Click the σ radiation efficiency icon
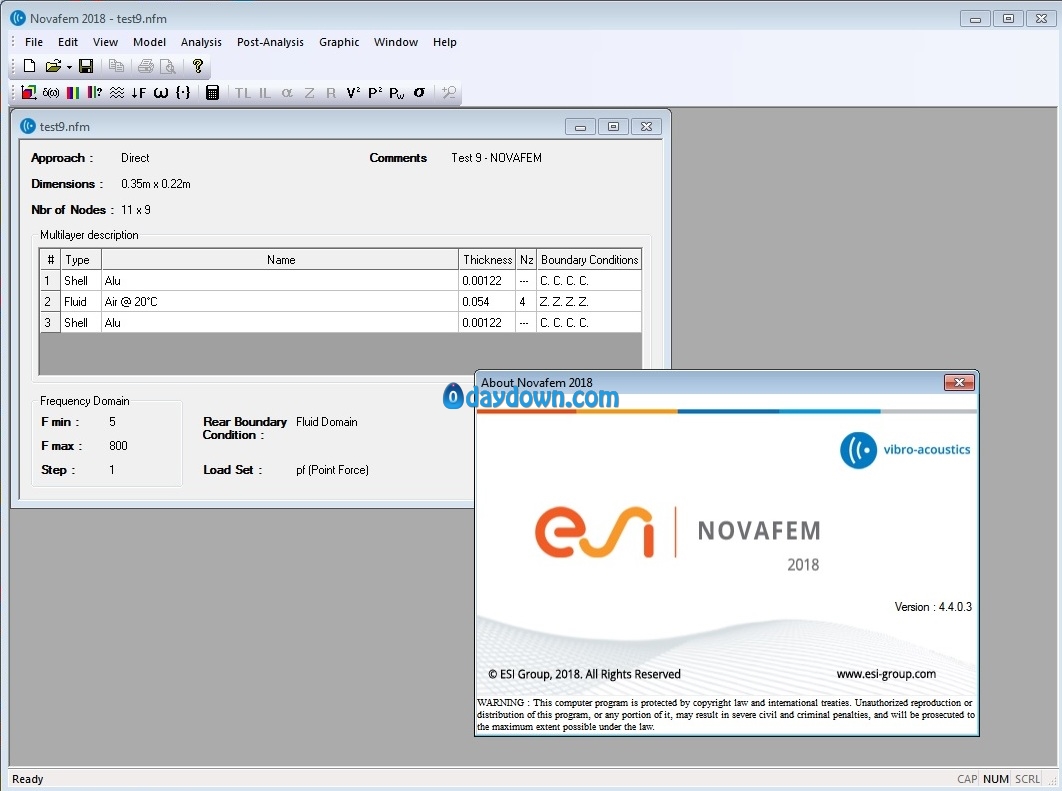The image size is (1062, 791). point(419,92)
